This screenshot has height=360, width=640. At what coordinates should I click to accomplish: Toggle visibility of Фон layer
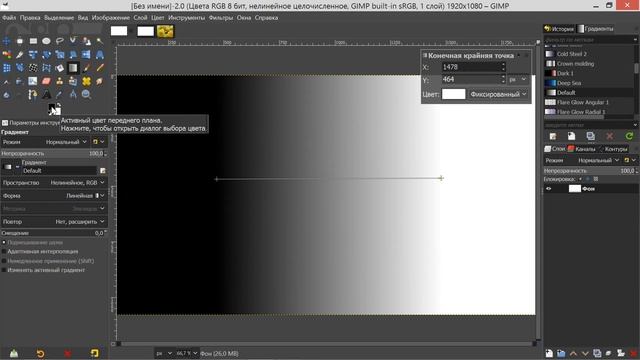tap(549, 189)
